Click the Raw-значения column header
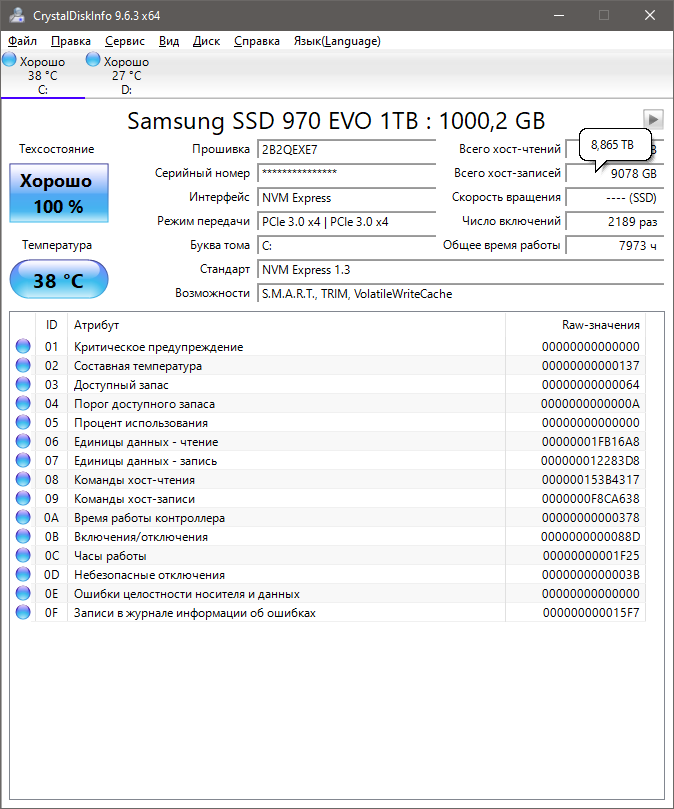674x809 pixels. click(x=575, y=325)
